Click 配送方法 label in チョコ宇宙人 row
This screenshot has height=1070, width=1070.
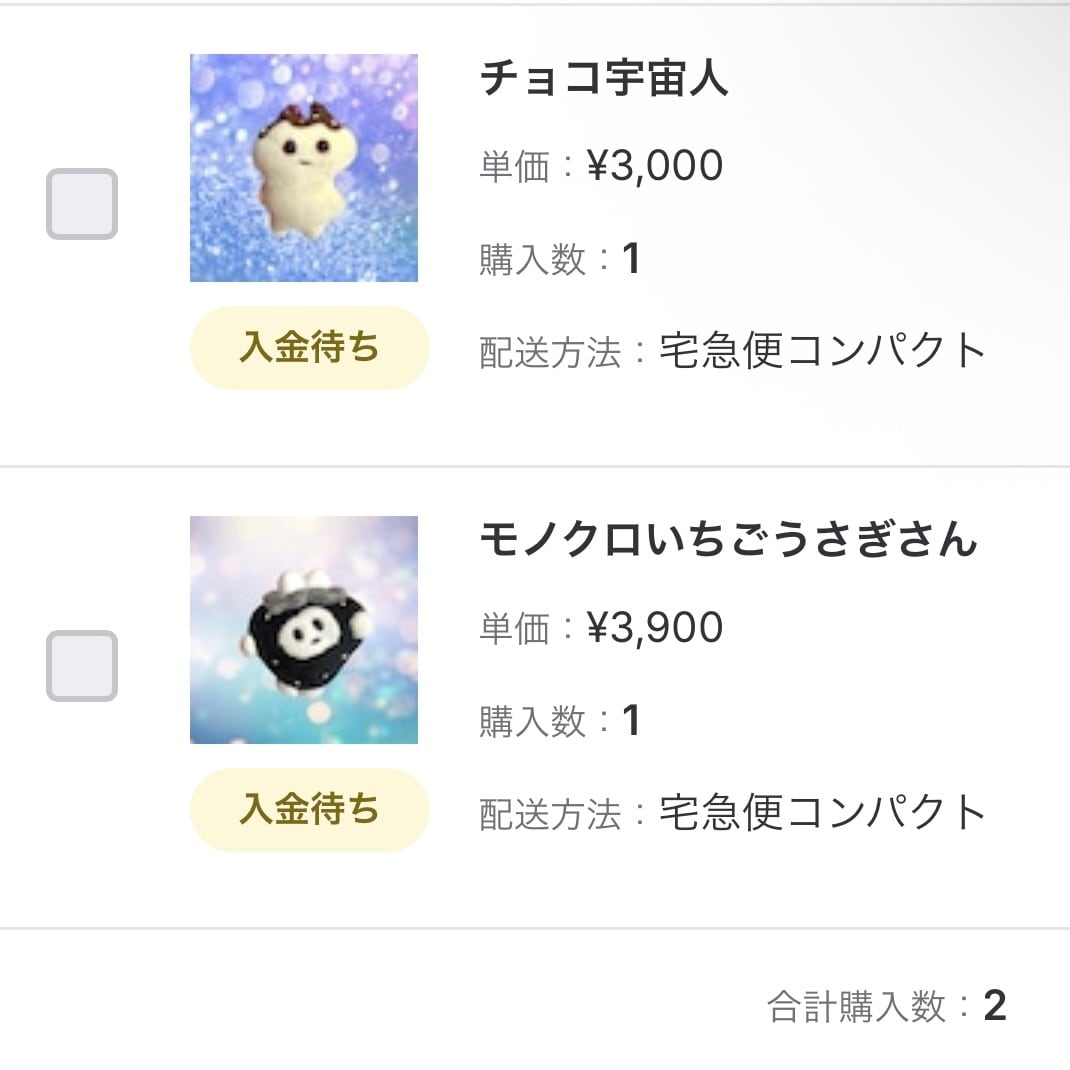tap(550, 353)
